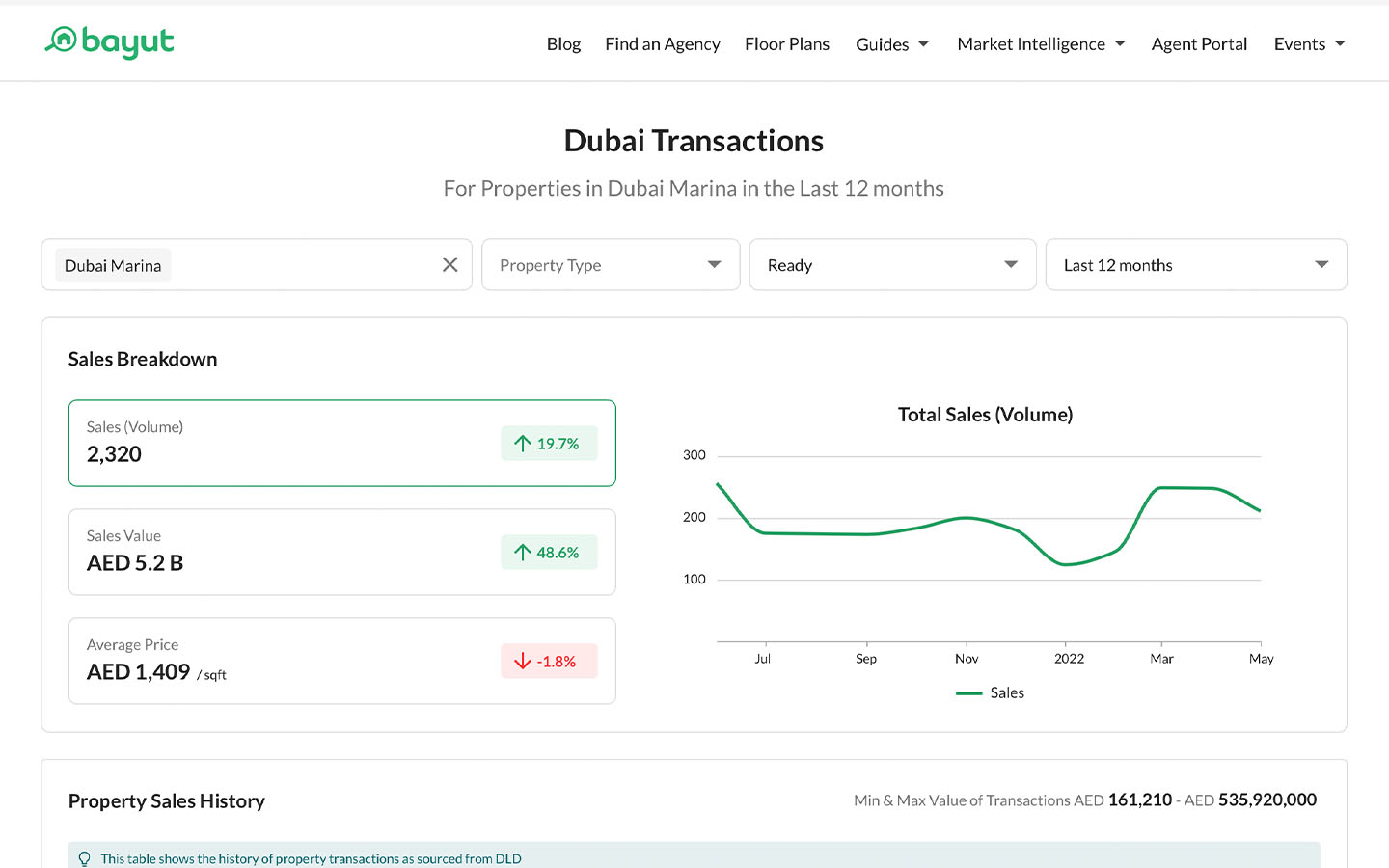The width and height of the screenshot is (1389, 868).
Task: Click the red down arrow beside -1.8%
Action: 522,661
